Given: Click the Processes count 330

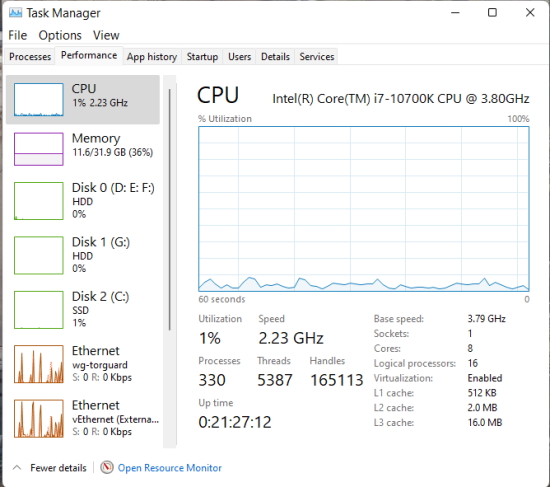Looking at the screenshot, I should coord(212,380).
